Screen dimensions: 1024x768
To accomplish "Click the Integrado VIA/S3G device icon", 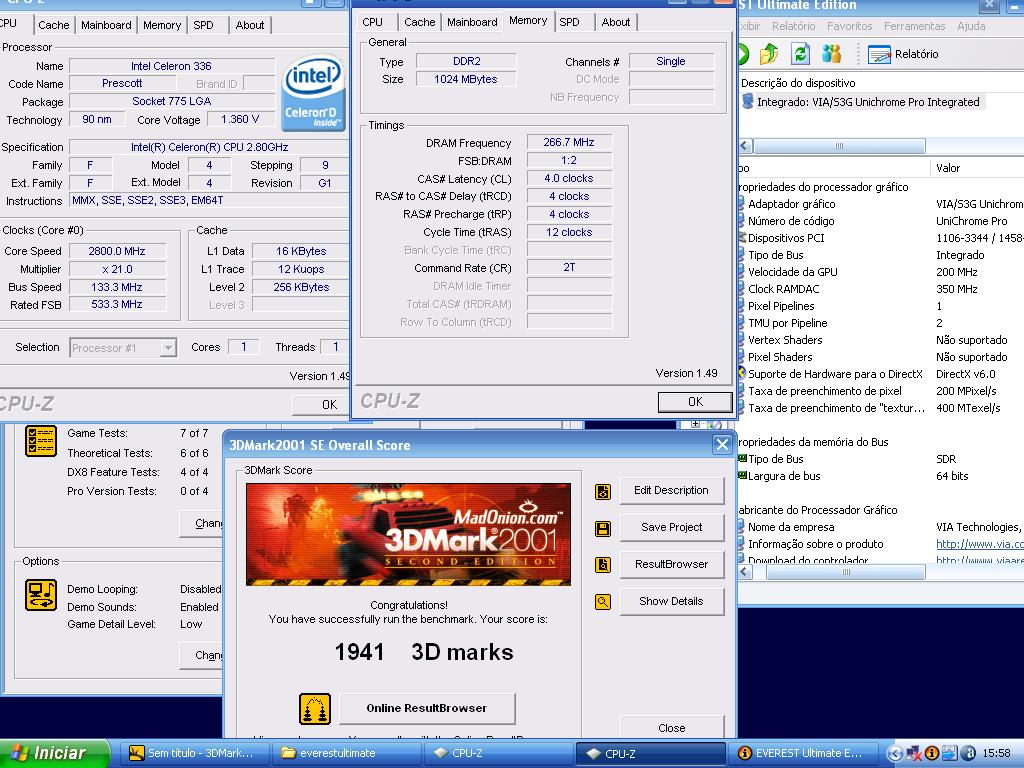I will (x=748, y=102).
